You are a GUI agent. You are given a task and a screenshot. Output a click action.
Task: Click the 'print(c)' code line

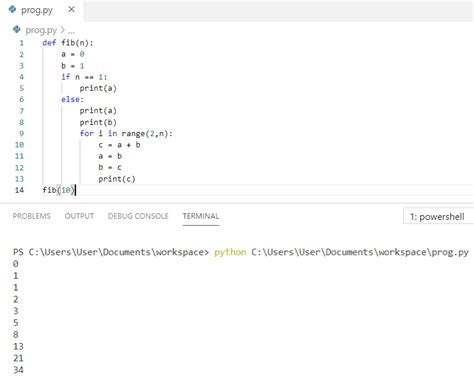[117, 179]
